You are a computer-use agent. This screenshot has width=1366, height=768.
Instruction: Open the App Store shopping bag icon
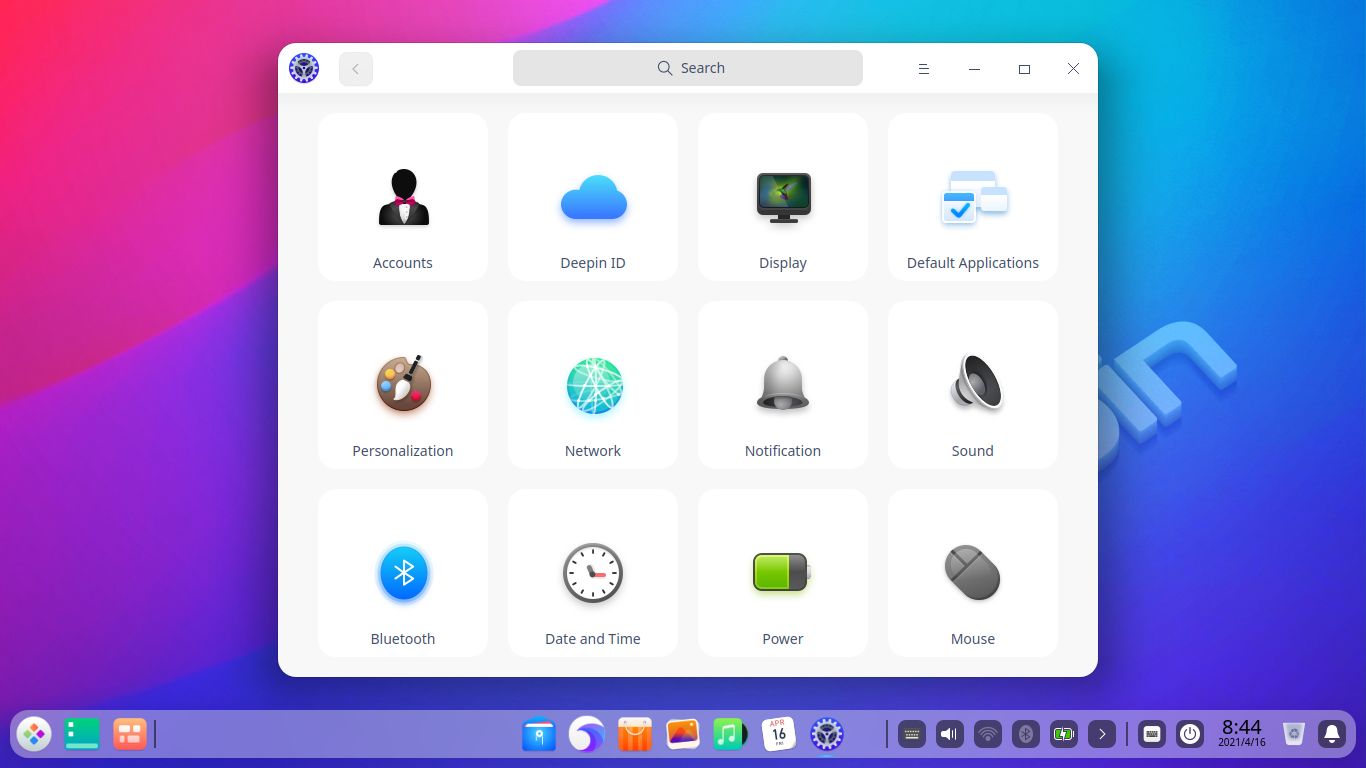[x=635, y=735]
